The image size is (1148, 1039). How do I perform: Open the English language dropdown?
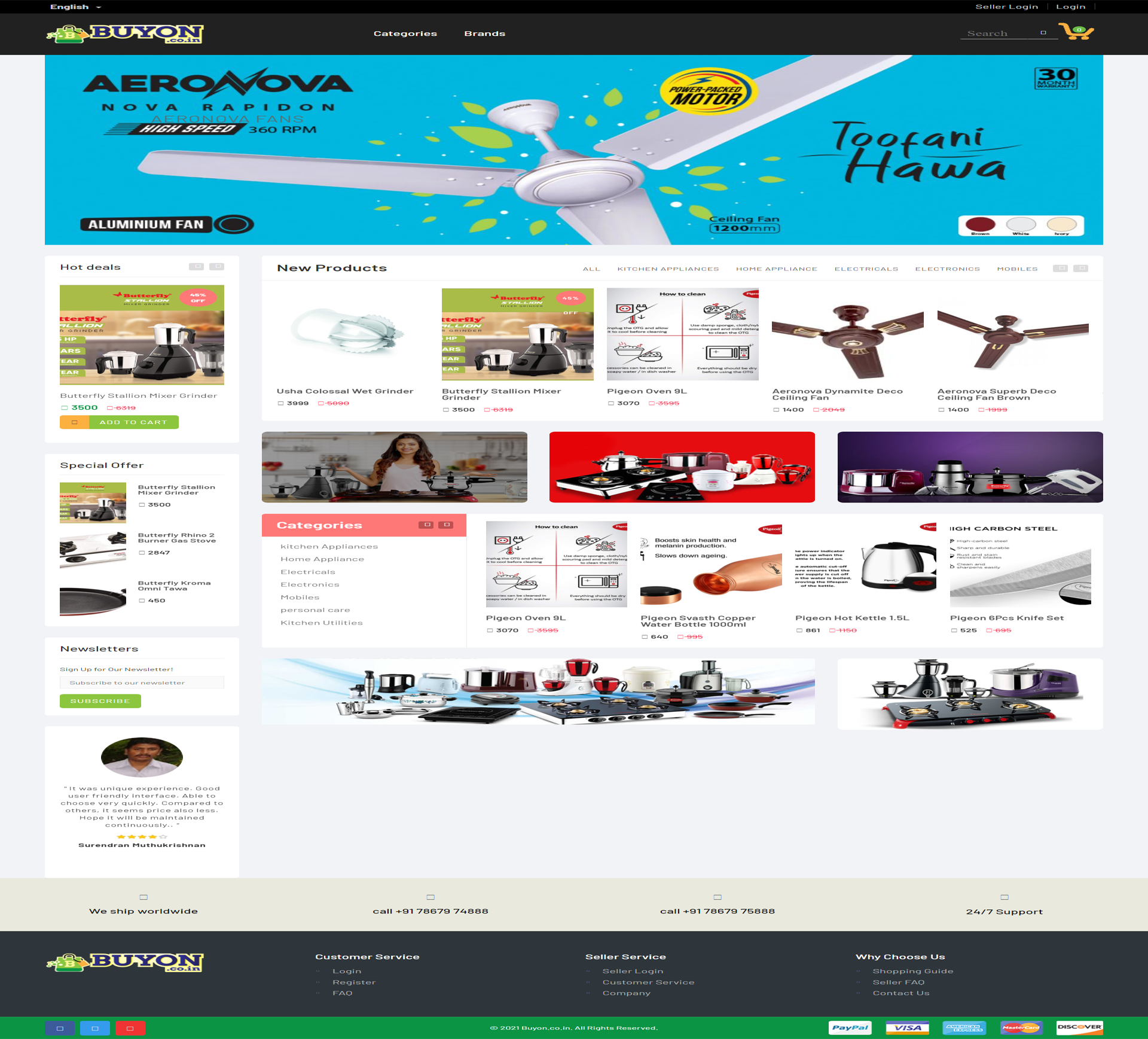pos(76,7)
